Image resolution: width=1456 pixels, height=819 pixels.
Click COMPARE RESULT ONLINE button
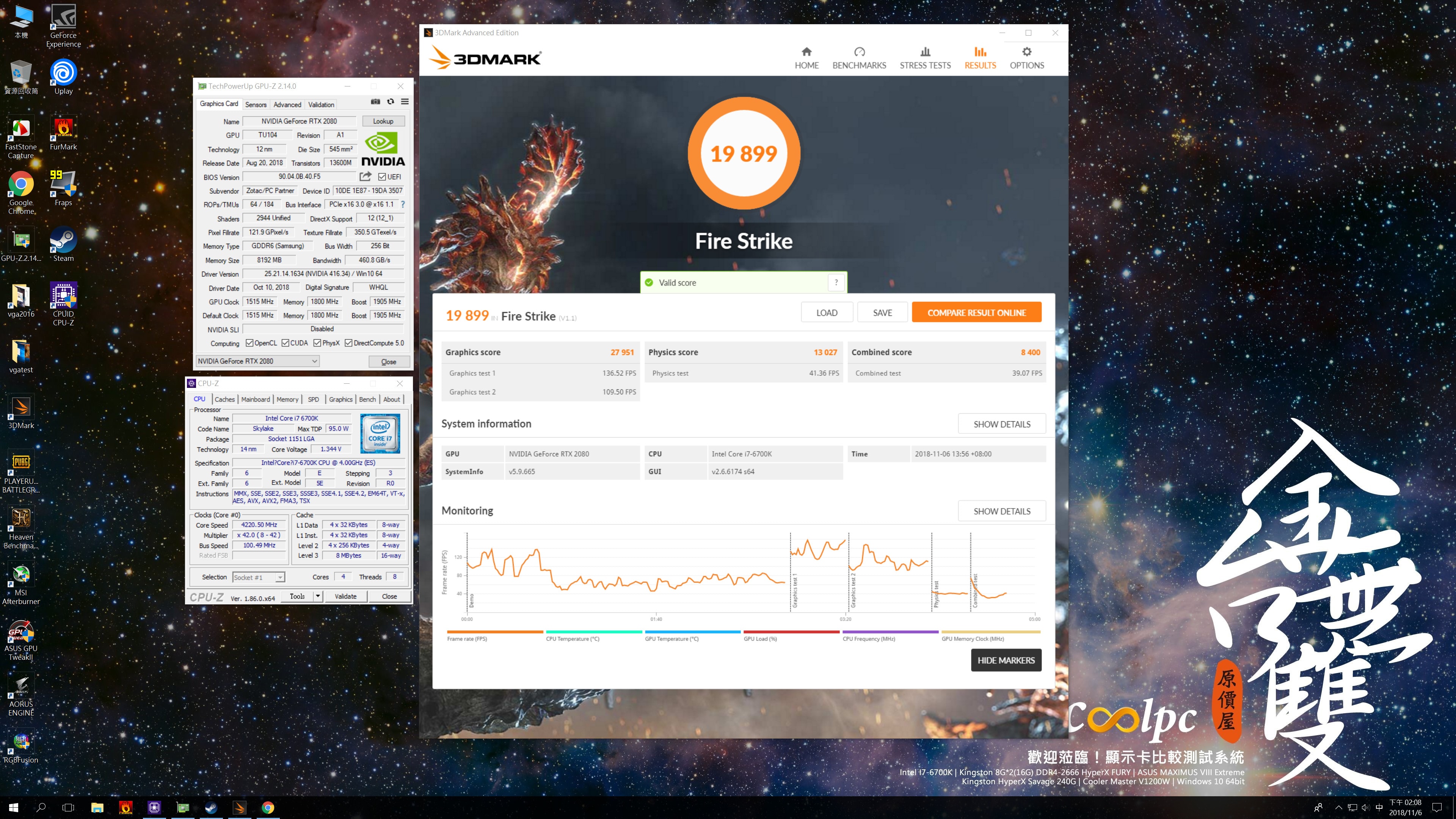coord(976,312)
